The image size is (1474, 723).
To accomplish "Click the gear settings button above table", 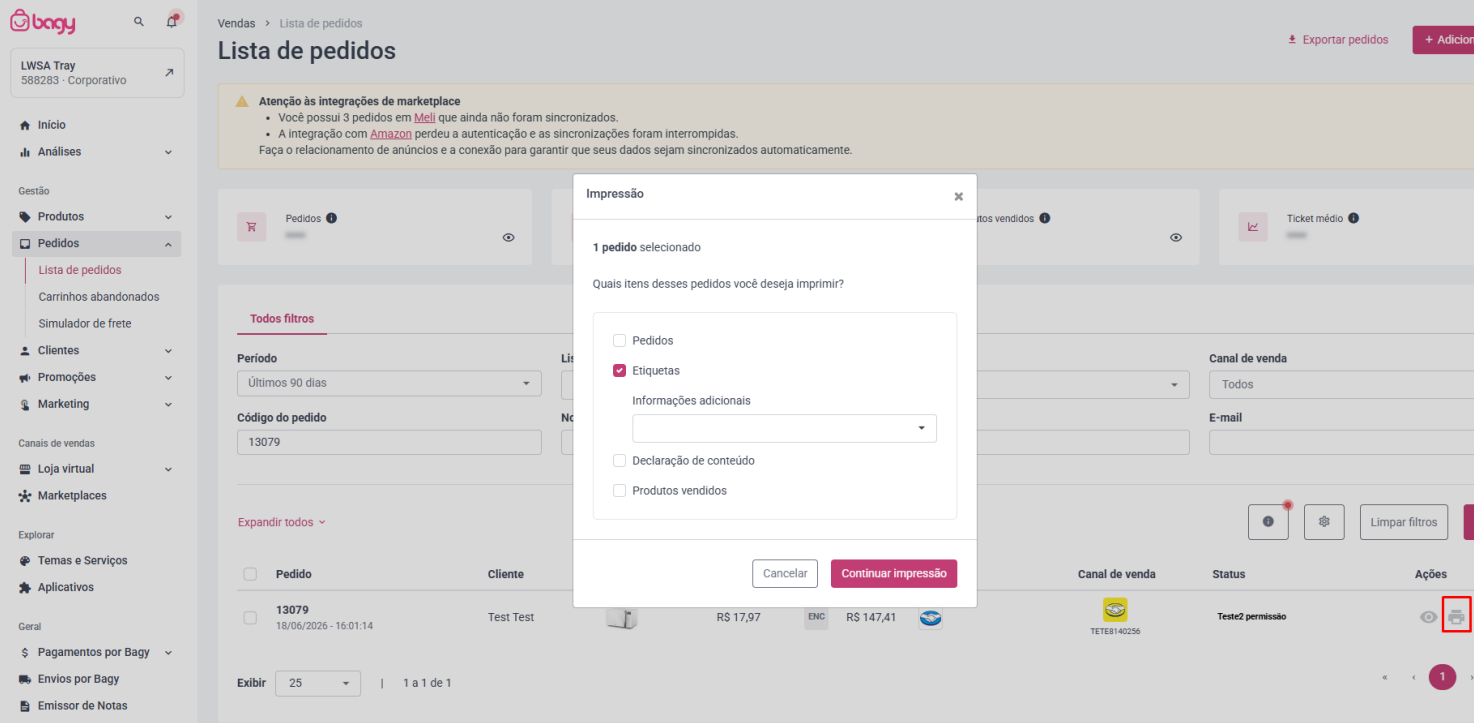I will [x=1324, y=522].
